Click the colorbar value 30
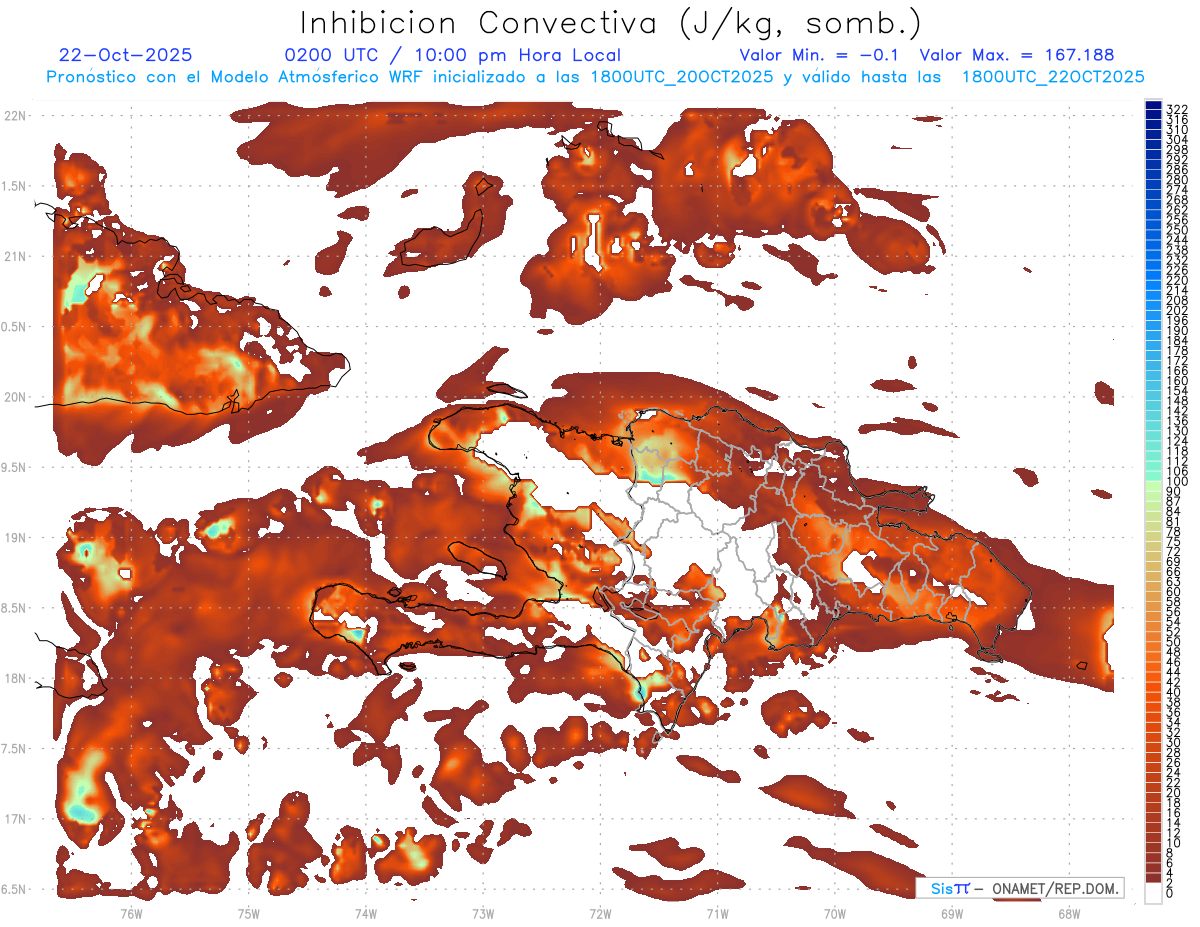The height and width of the screenshot is (927, 1200). 1173,743
